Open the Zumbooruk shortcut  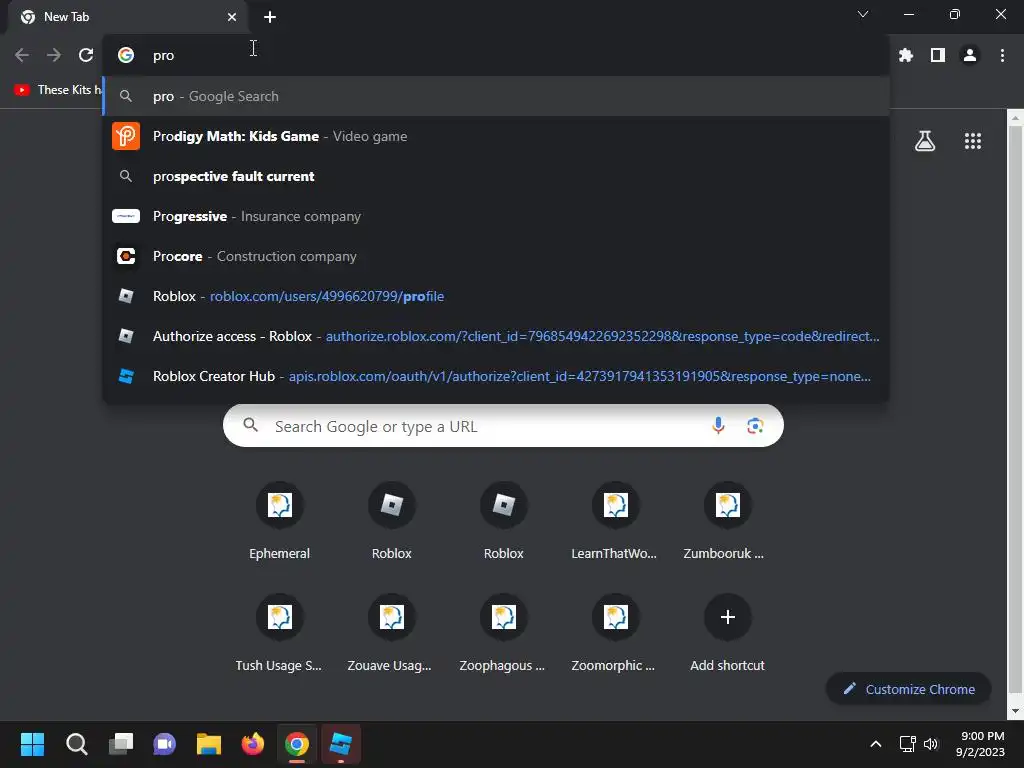pos(728,522)
